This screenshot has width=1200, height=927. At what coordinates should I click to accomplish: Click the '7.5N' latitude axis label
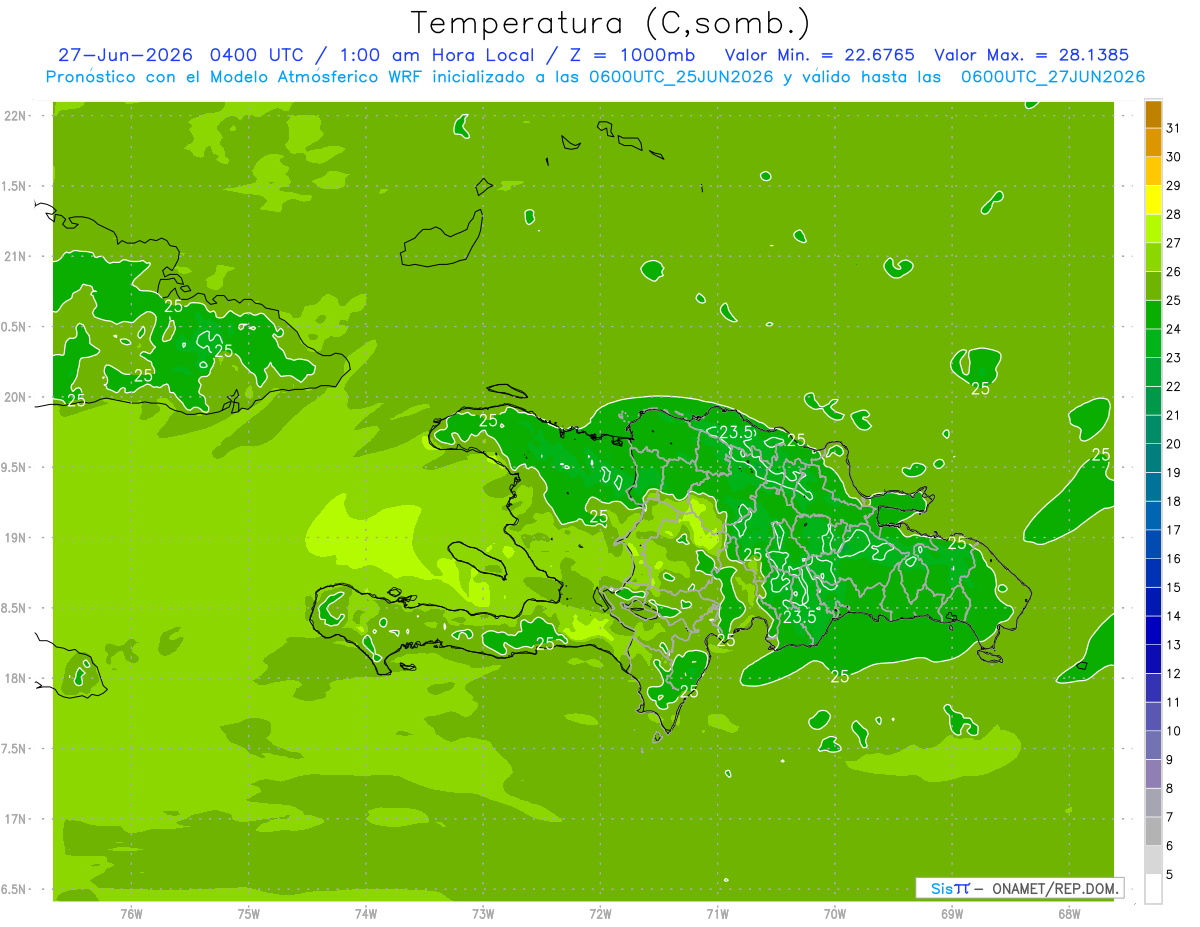pyautogui.click(x=15, y=749)
